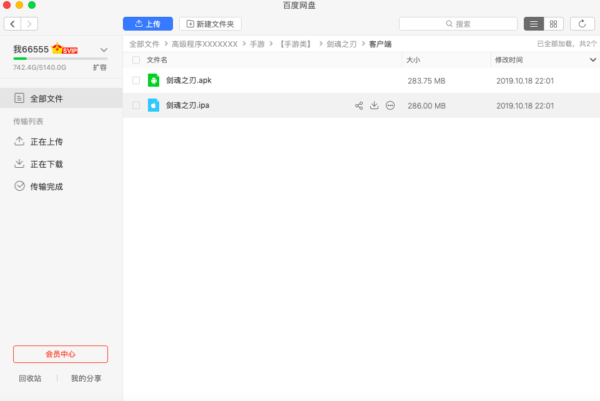Select all files with header checkbox
The height and width of the screenshot is (401, 600).
[135, 60]
